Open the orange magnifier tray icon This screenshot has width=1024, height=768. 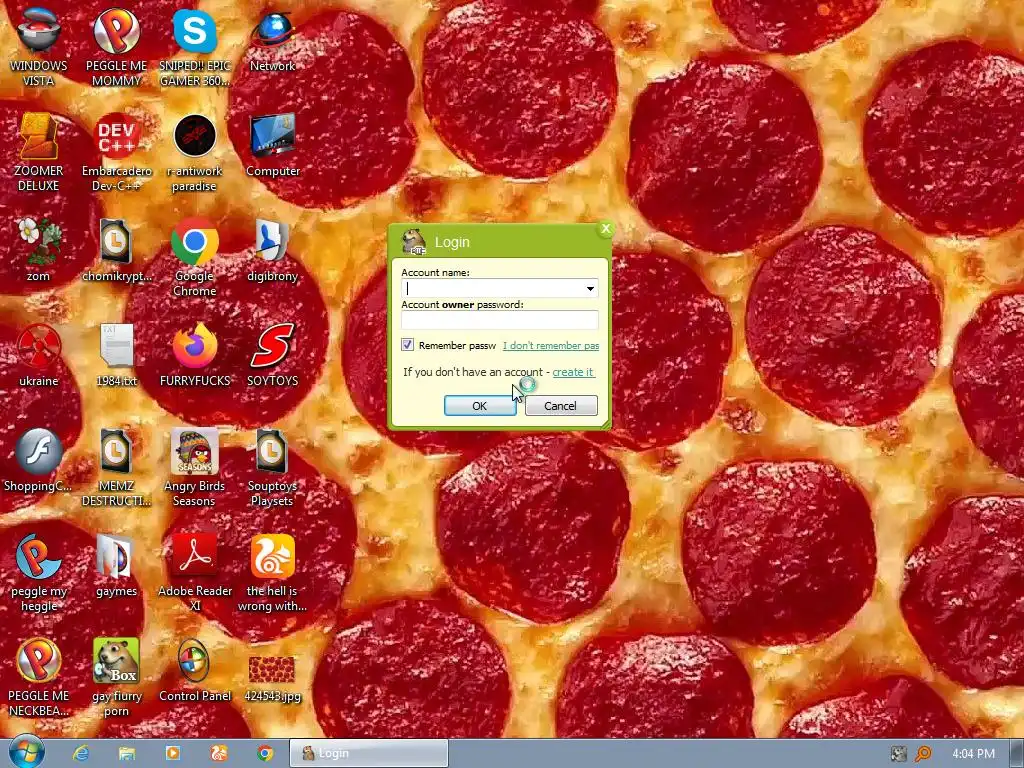pos(923,754)
